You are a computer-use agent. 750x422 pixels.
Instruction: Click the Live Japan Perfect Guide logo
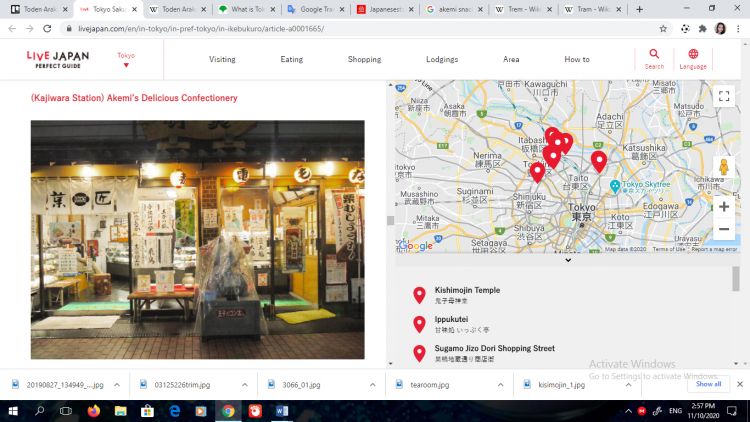(58, 59)
